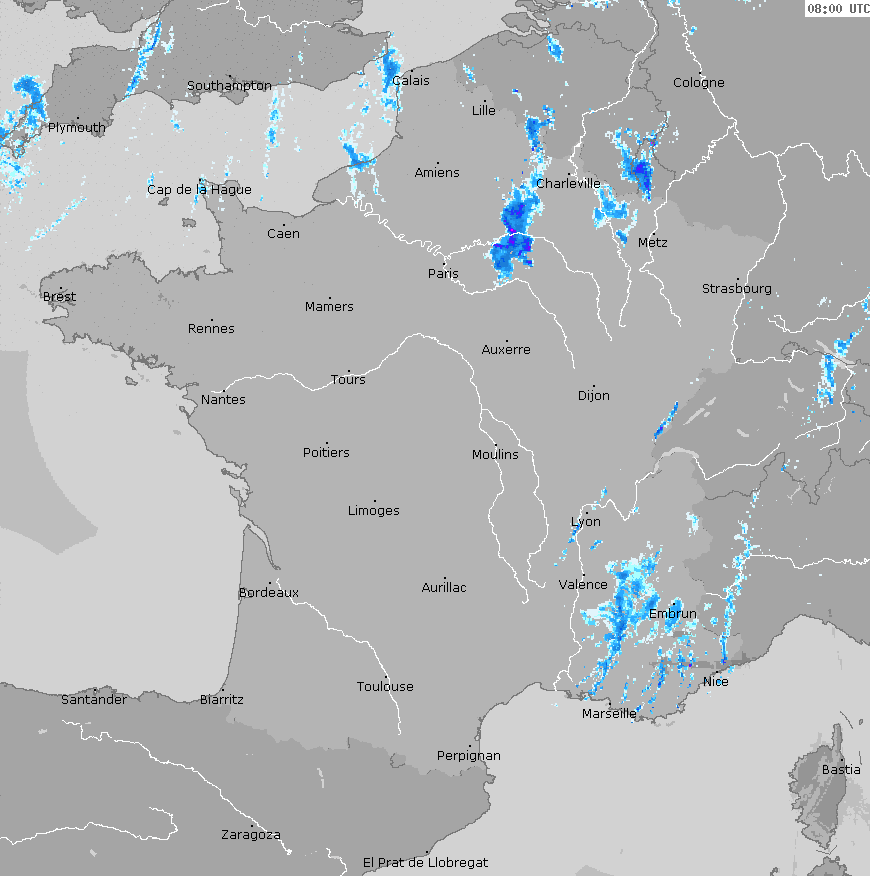
Task: Click the Plymouth city label
Action: tap(77, 128)
